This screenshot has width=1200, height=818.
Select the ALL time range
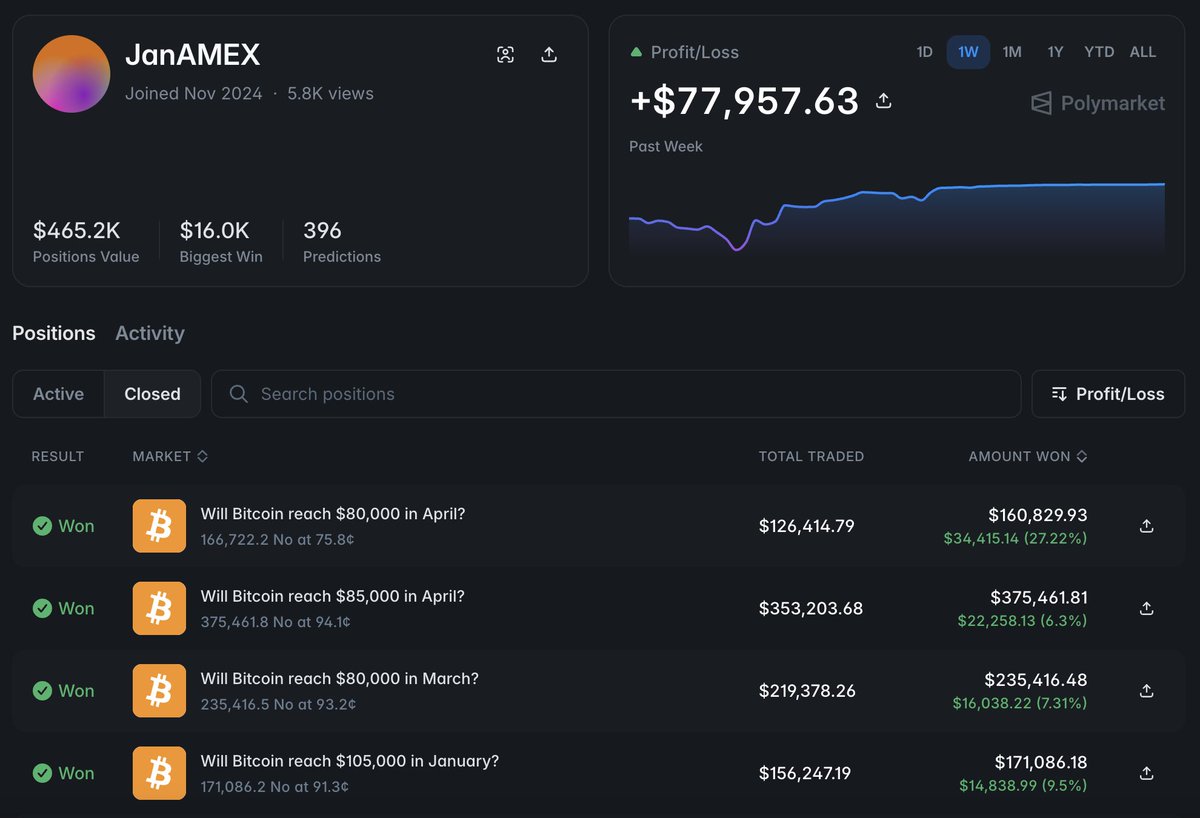point(1143,52)
